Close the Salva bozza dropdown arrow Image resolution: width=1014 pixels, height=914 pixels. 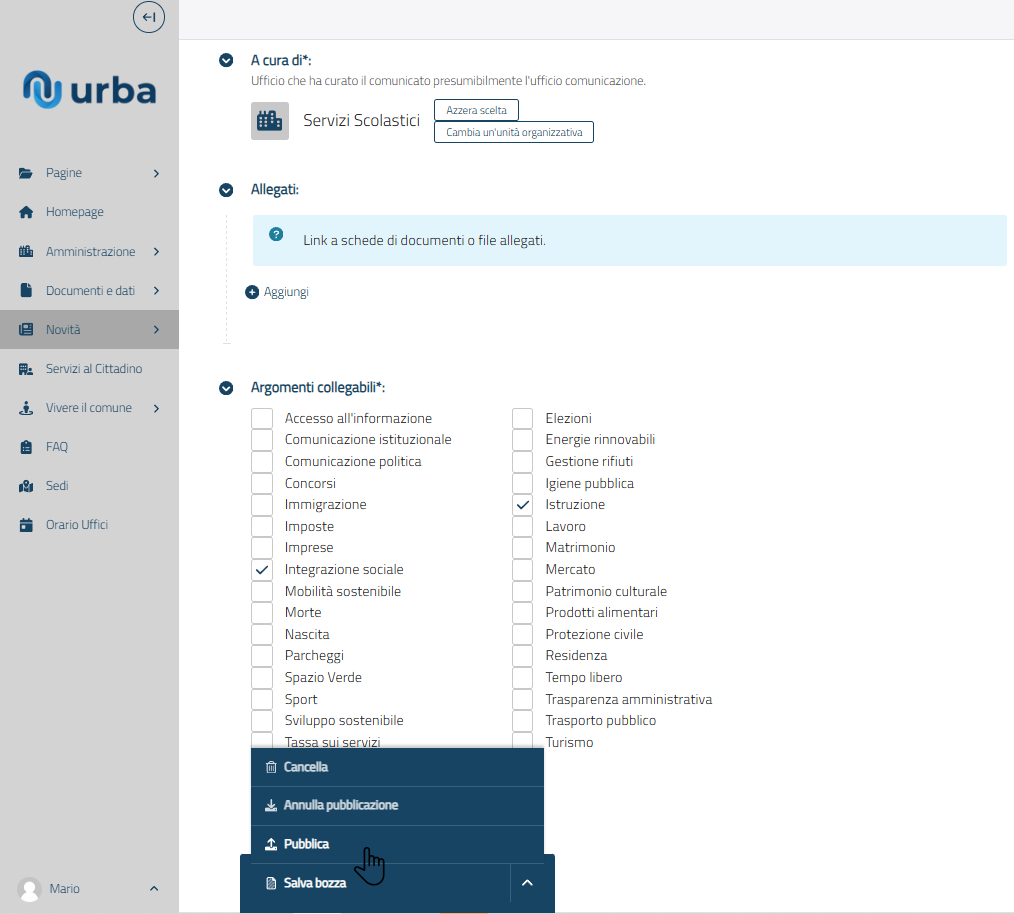pos(528,883)
